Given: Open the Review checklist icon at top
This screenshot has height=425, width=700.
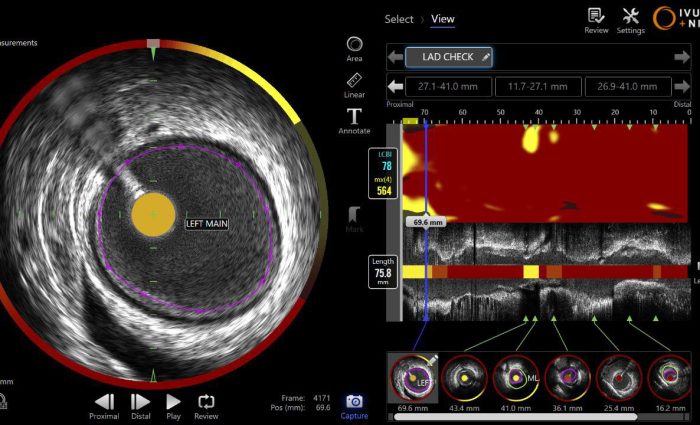Looking at the screenshot, I should (596, 19).
